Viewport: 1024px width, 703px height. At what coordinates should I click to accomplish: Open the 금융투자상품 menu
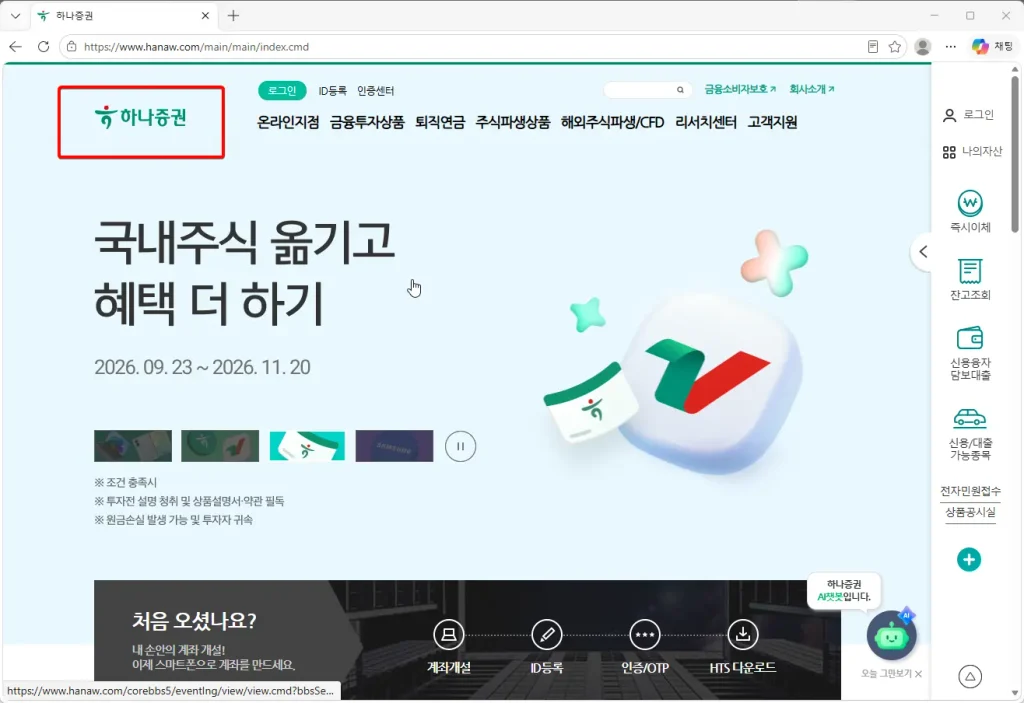pos(367,122)
